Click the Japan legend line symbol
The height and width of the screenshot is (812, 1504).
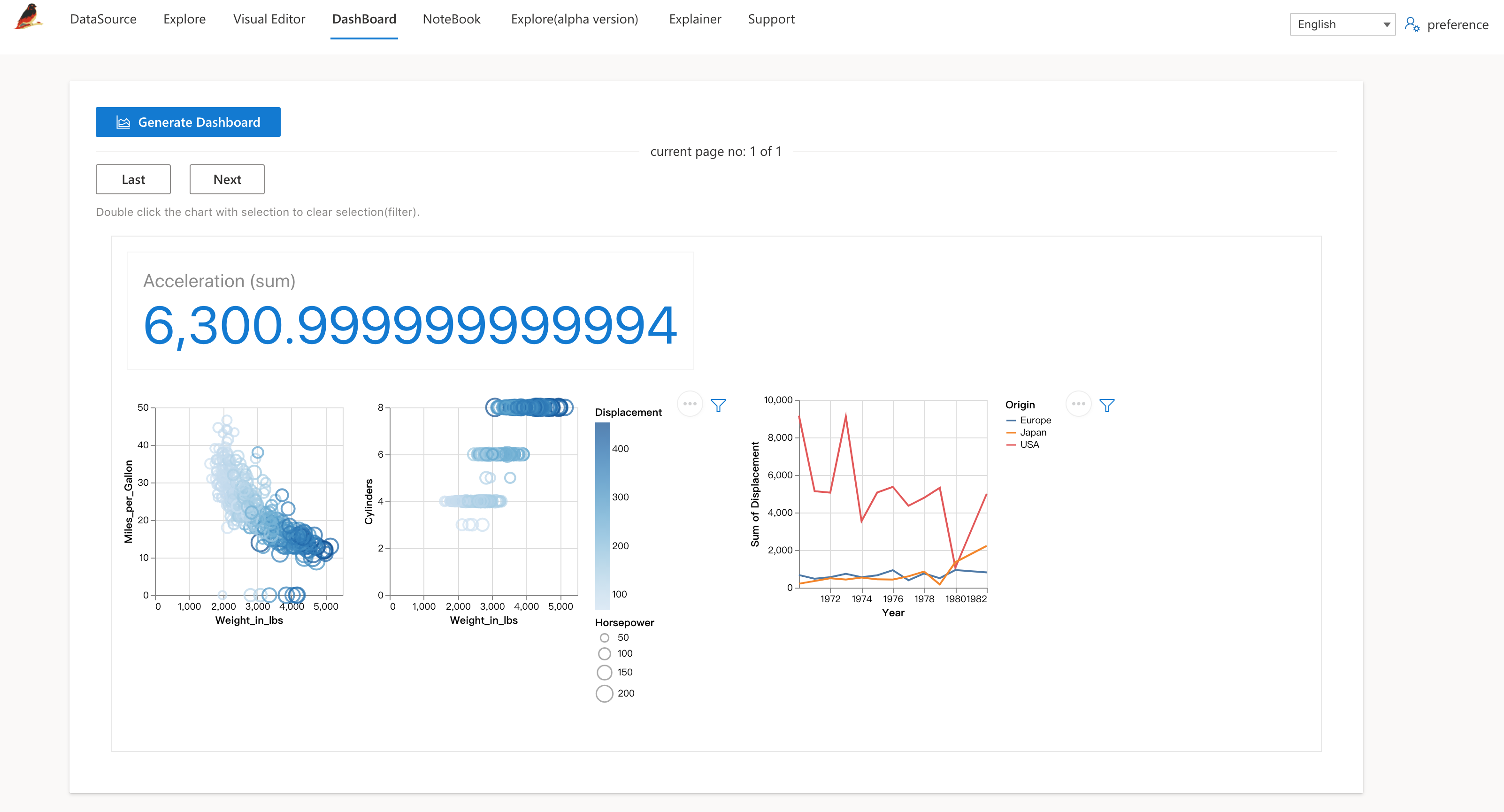click(1011, 433)
